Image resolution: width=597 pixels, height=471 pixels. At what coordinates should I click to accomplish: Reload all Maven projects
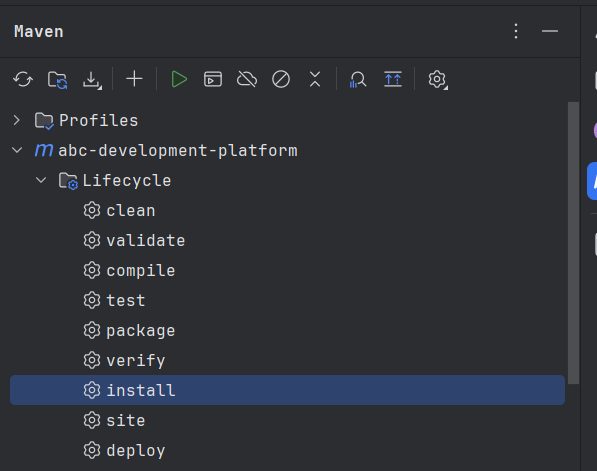coord(23,80)
